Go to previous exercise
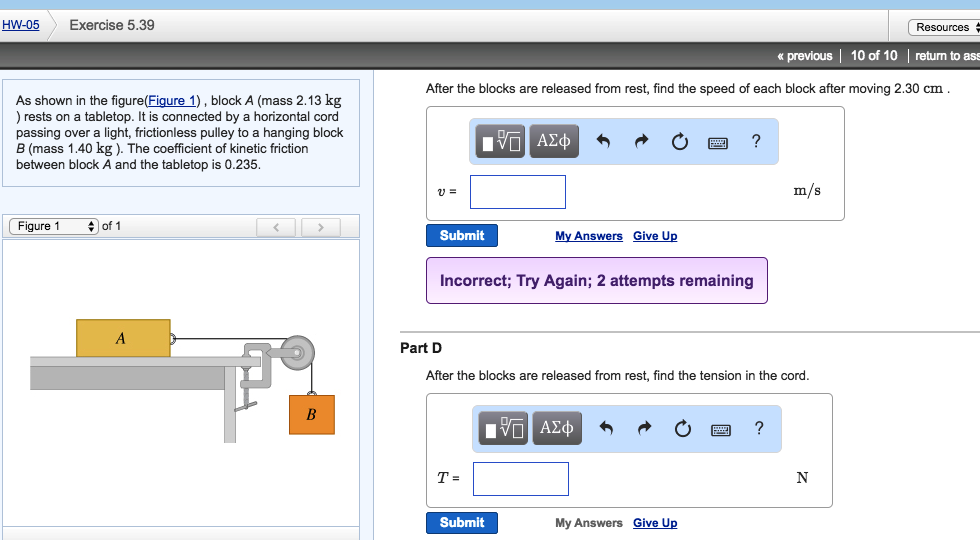The width and height of the screenshot is (980, 540). point(805,56)
